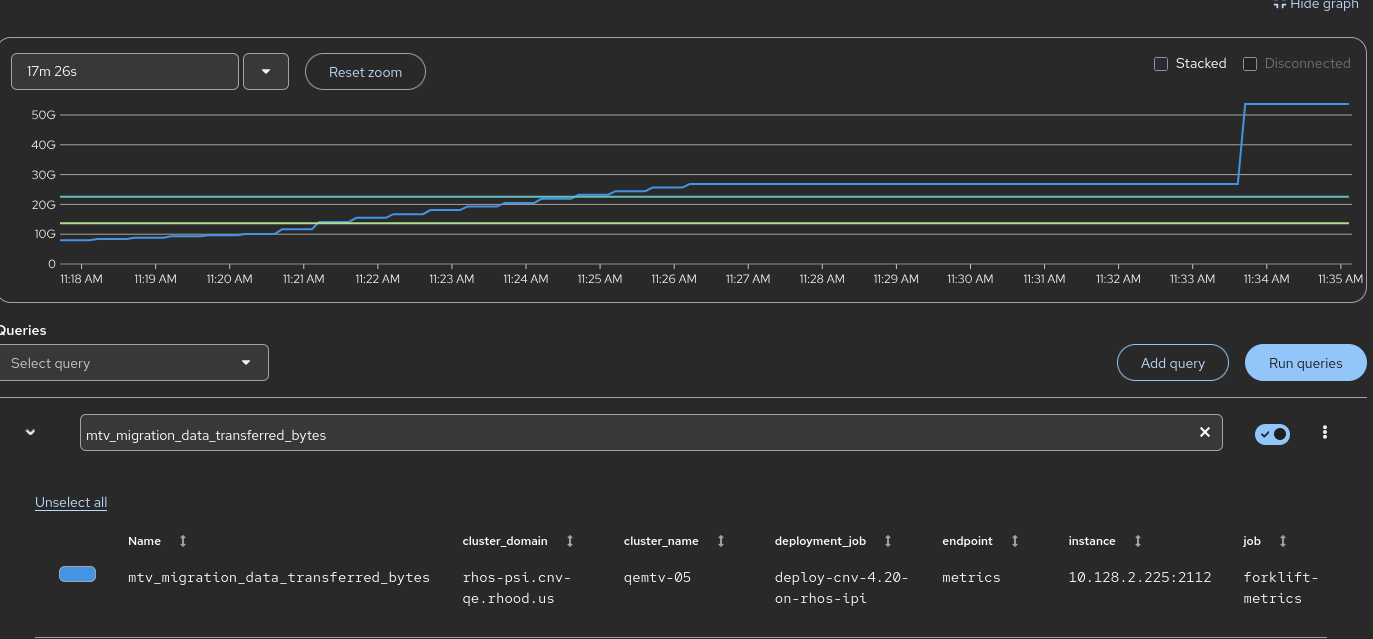Click the 10.128.2.225:2112 instance cell
The width and height of the screenshot is (1373, 639).
tap(1140, 577)
